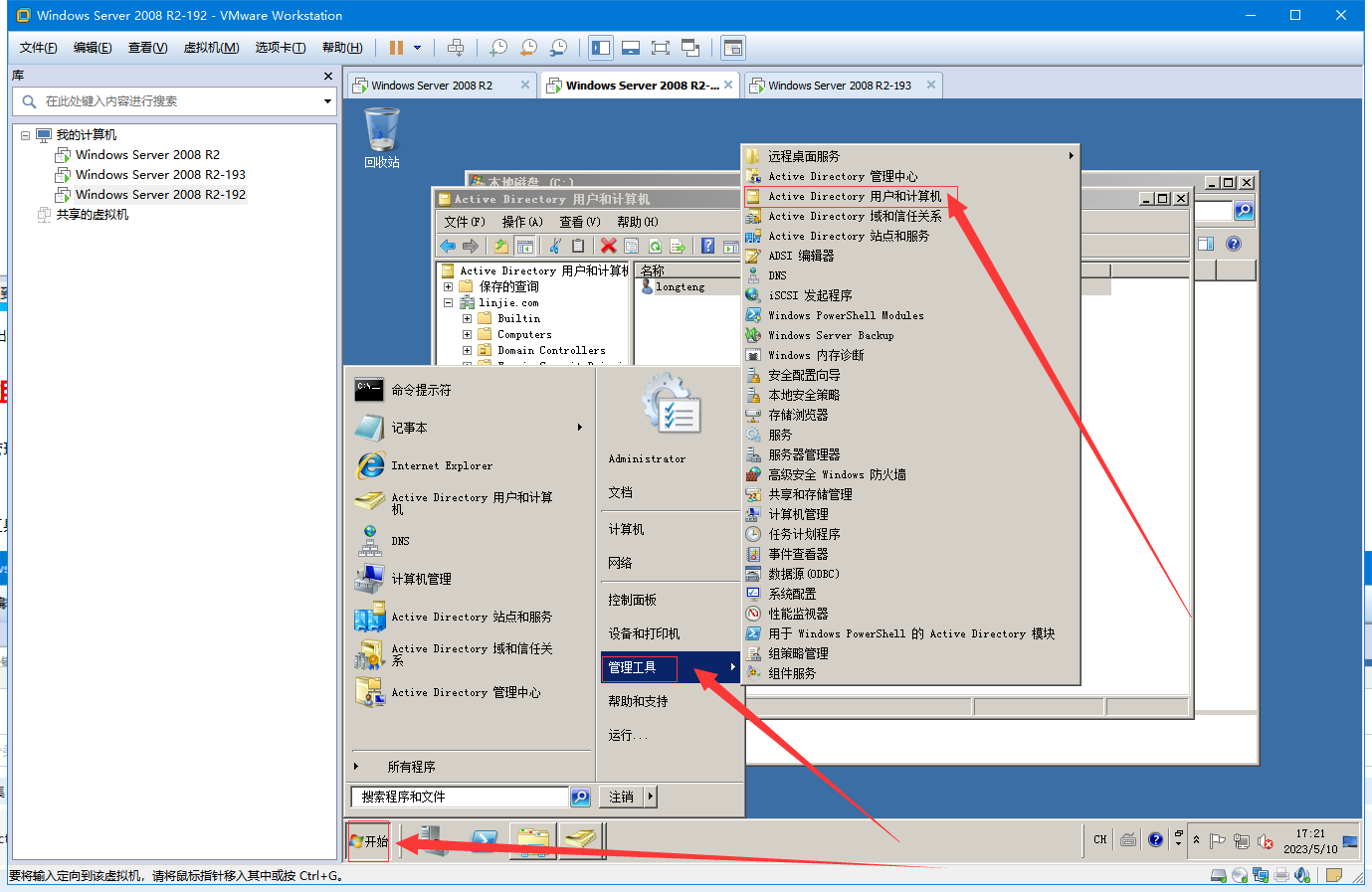Expand the Builtin folder node
The image size is (1372, 892).
point(467,318)
